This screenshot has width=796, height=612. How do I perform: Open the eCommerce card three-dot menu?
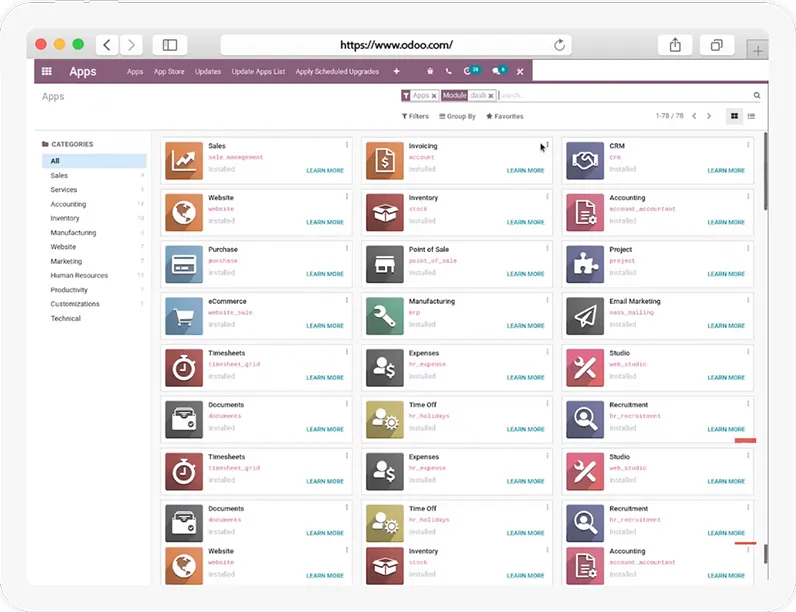click(347, 300)
